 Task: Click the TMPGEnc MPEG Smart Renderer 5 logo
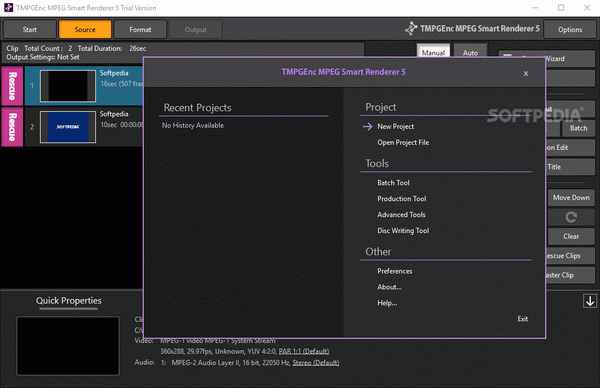point(472,29)
